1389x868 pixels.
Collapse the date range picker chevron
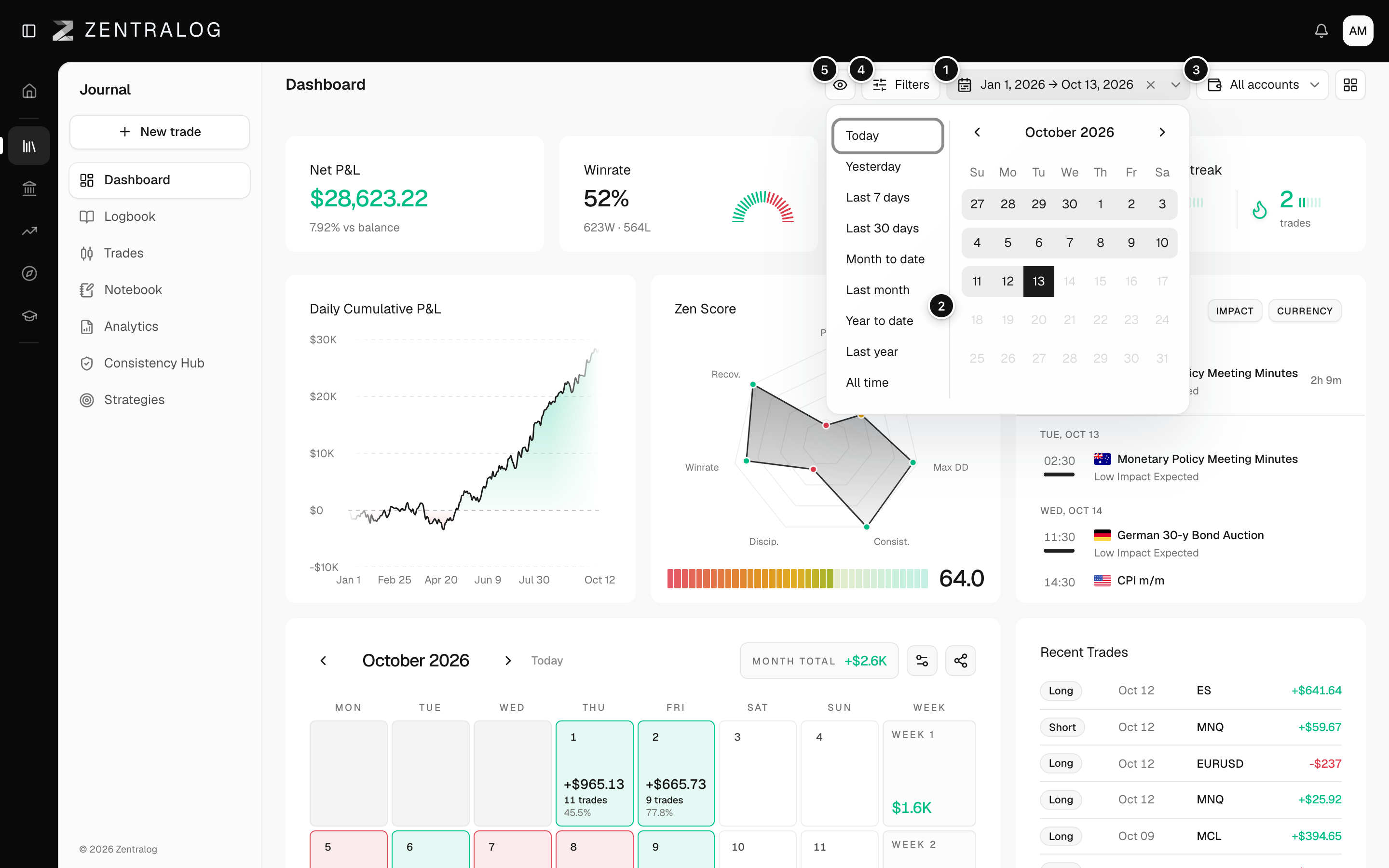point(1175,85)
